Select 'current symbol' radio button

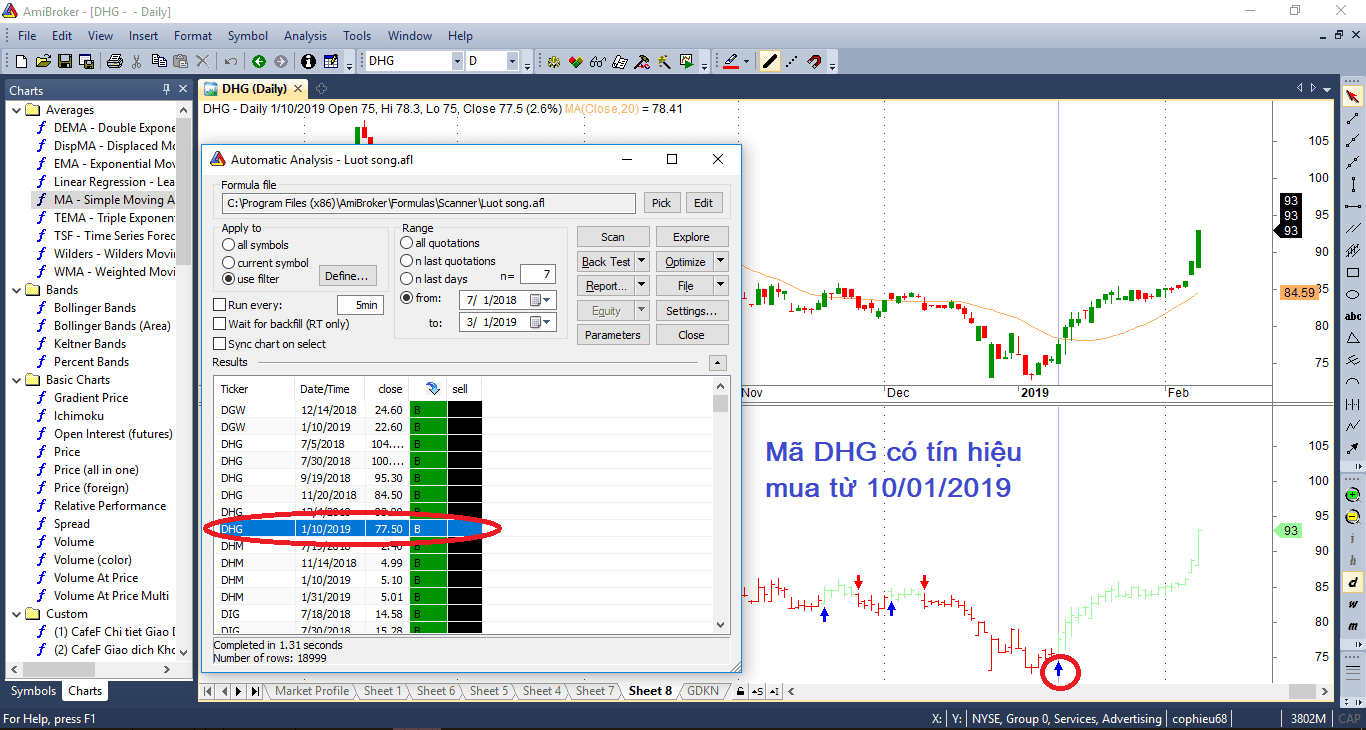tap(229, 262)
